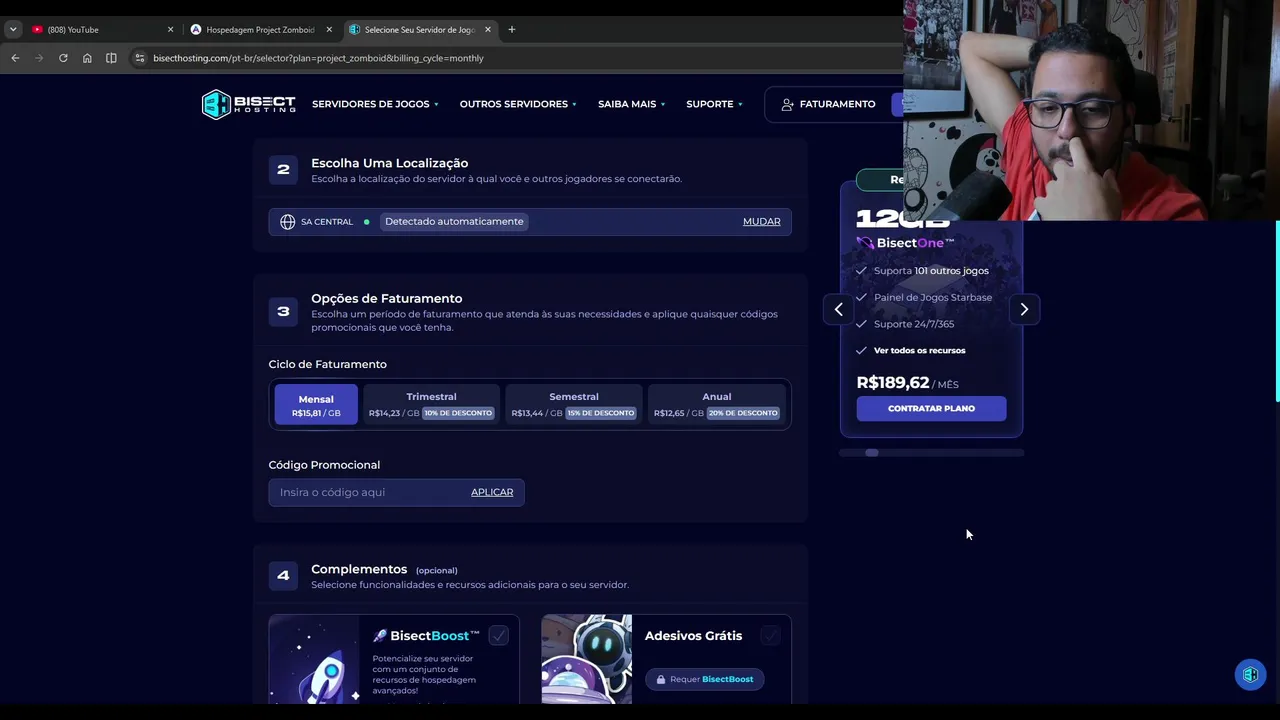The image size is (1280, 720).
Task: Switch to the Hospedagem Project Zomboid tab
Action: pos(260,30)
